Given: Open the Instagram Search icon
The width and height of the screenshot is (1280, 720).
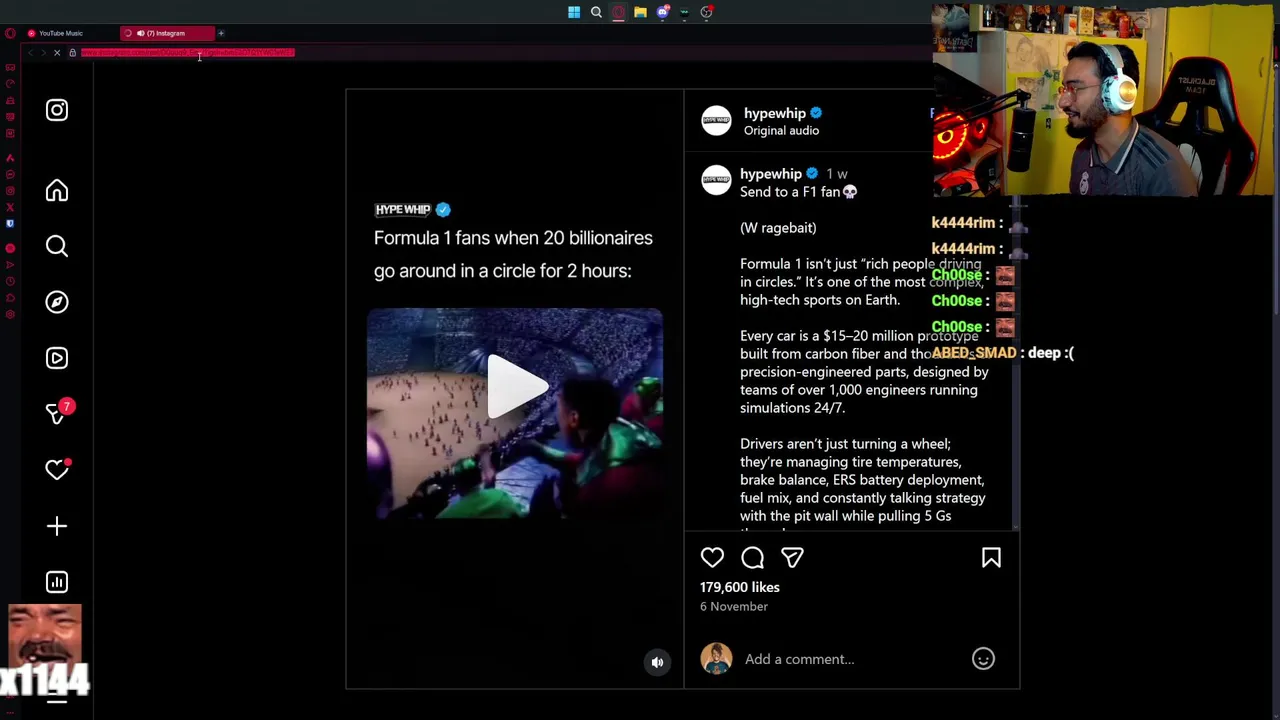Looking at the screenshot, I should (57, 246).
